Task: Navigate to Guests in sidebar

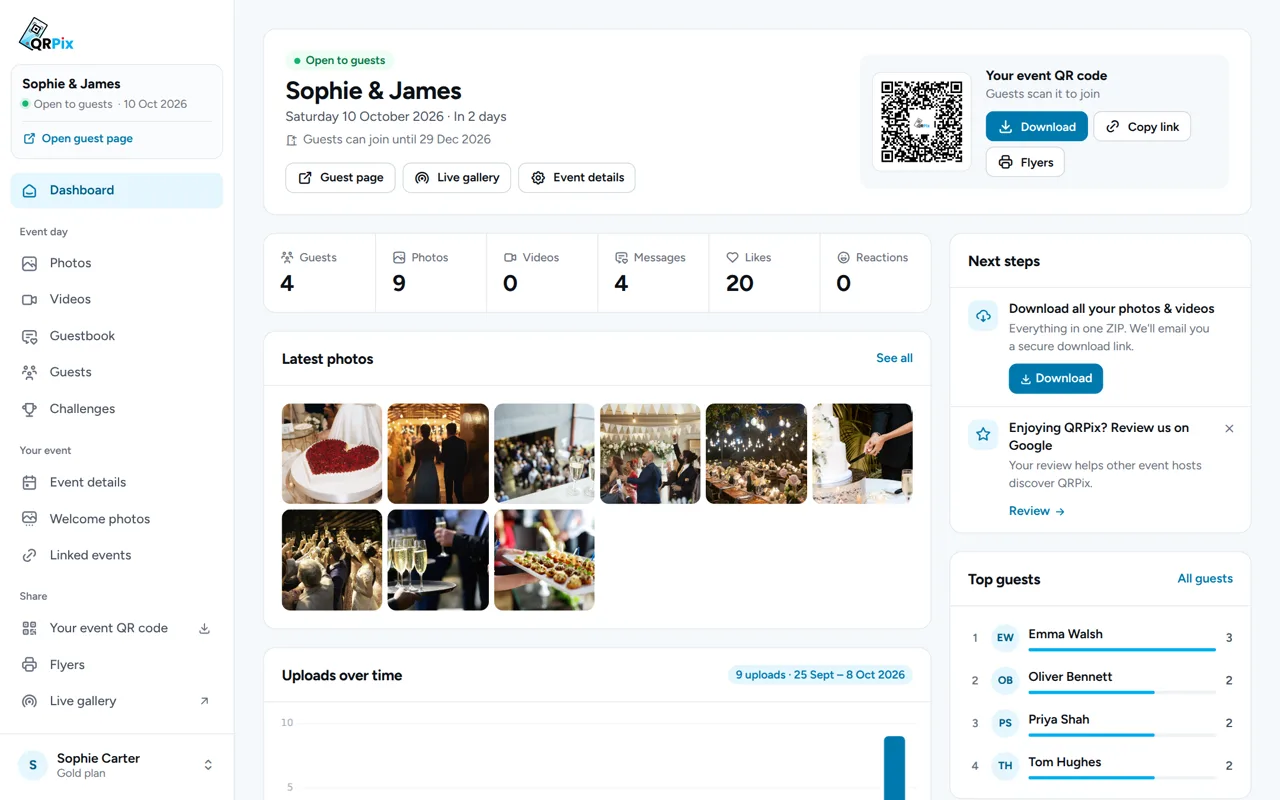Action: [117, 372]
